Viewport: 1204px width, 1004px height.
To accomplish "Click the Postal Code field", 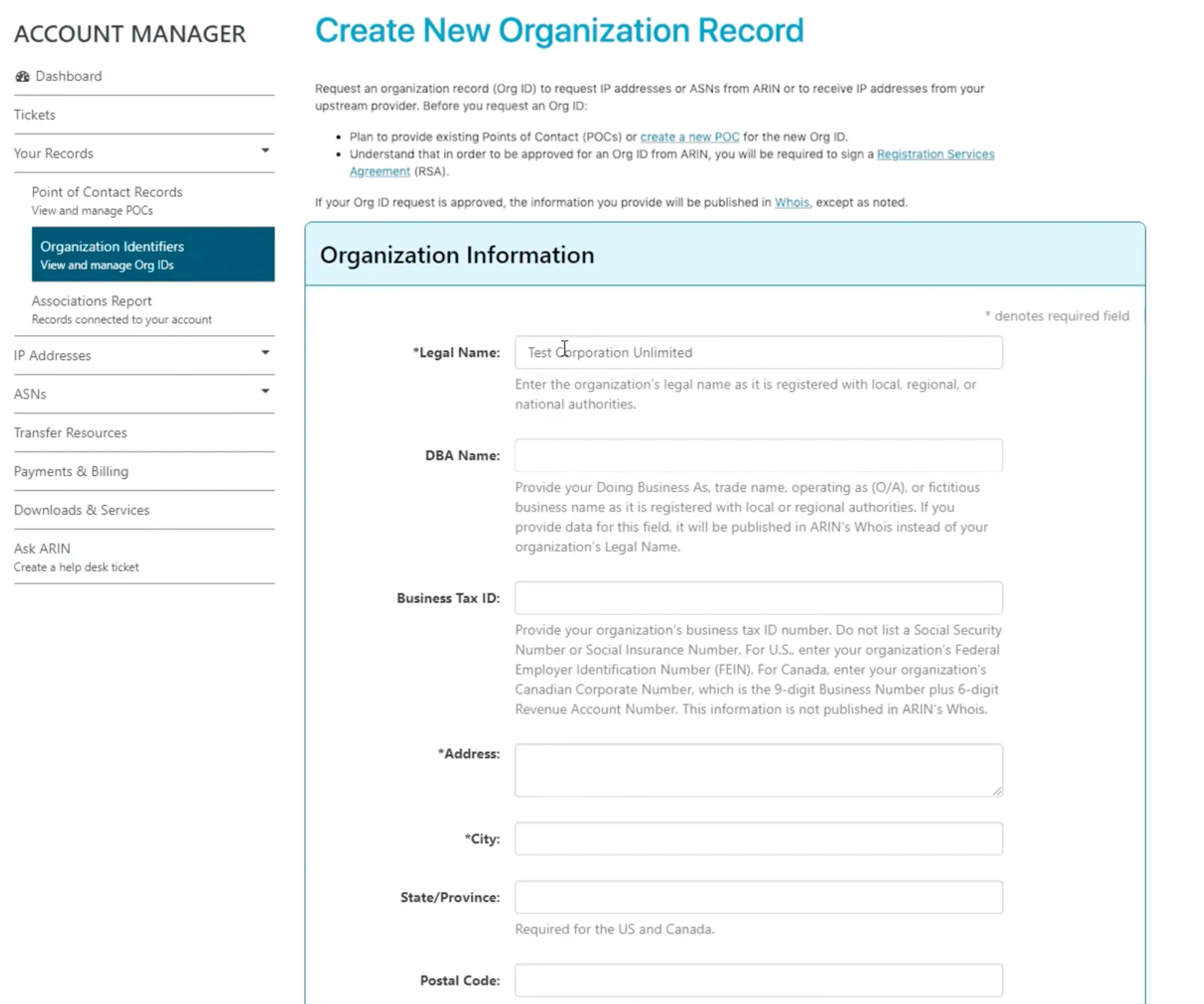I will click(x=758, y=980).
